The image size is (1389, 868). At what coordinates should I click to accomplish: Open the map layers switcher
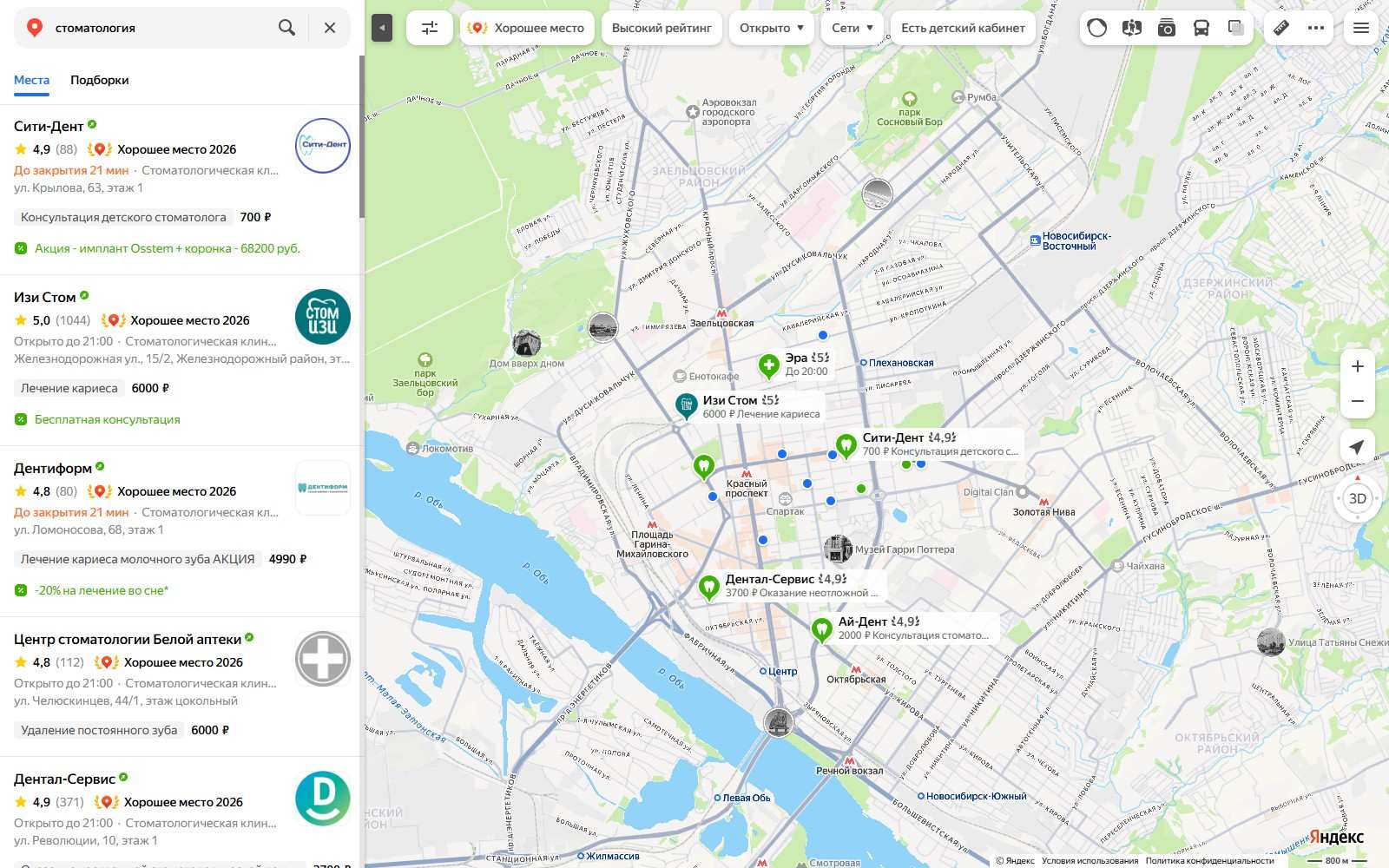coord(1236,28)
